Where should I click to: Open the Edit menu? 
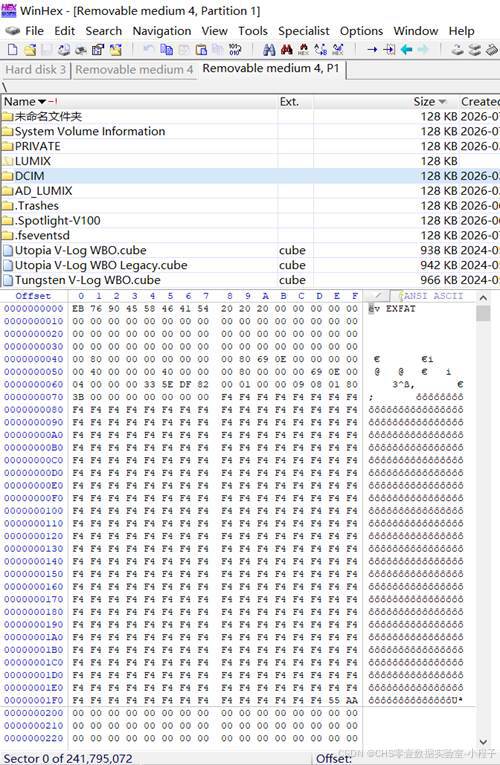click(64, 31)
